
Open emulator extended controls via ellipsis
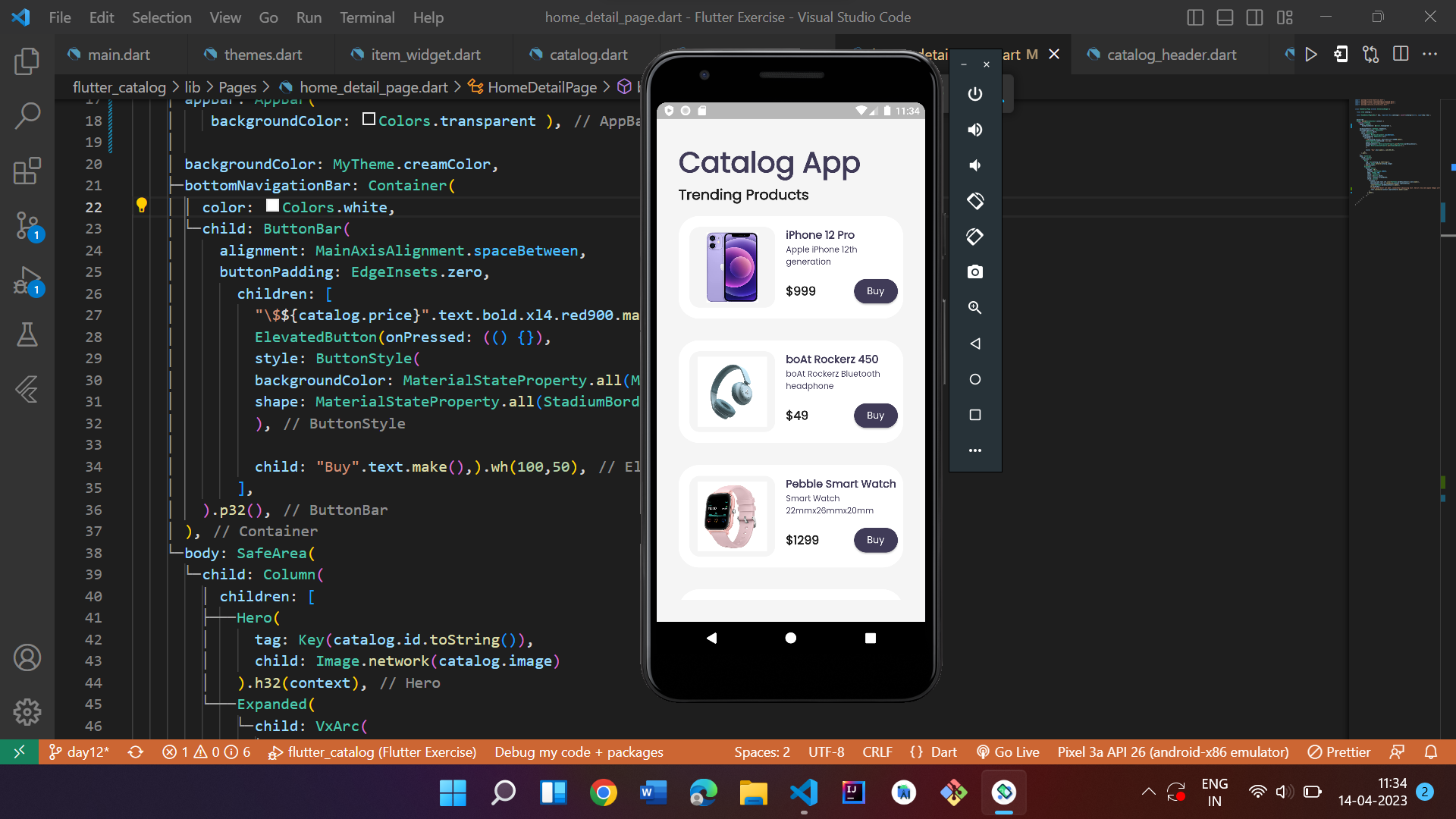click(x=974, y=450)
